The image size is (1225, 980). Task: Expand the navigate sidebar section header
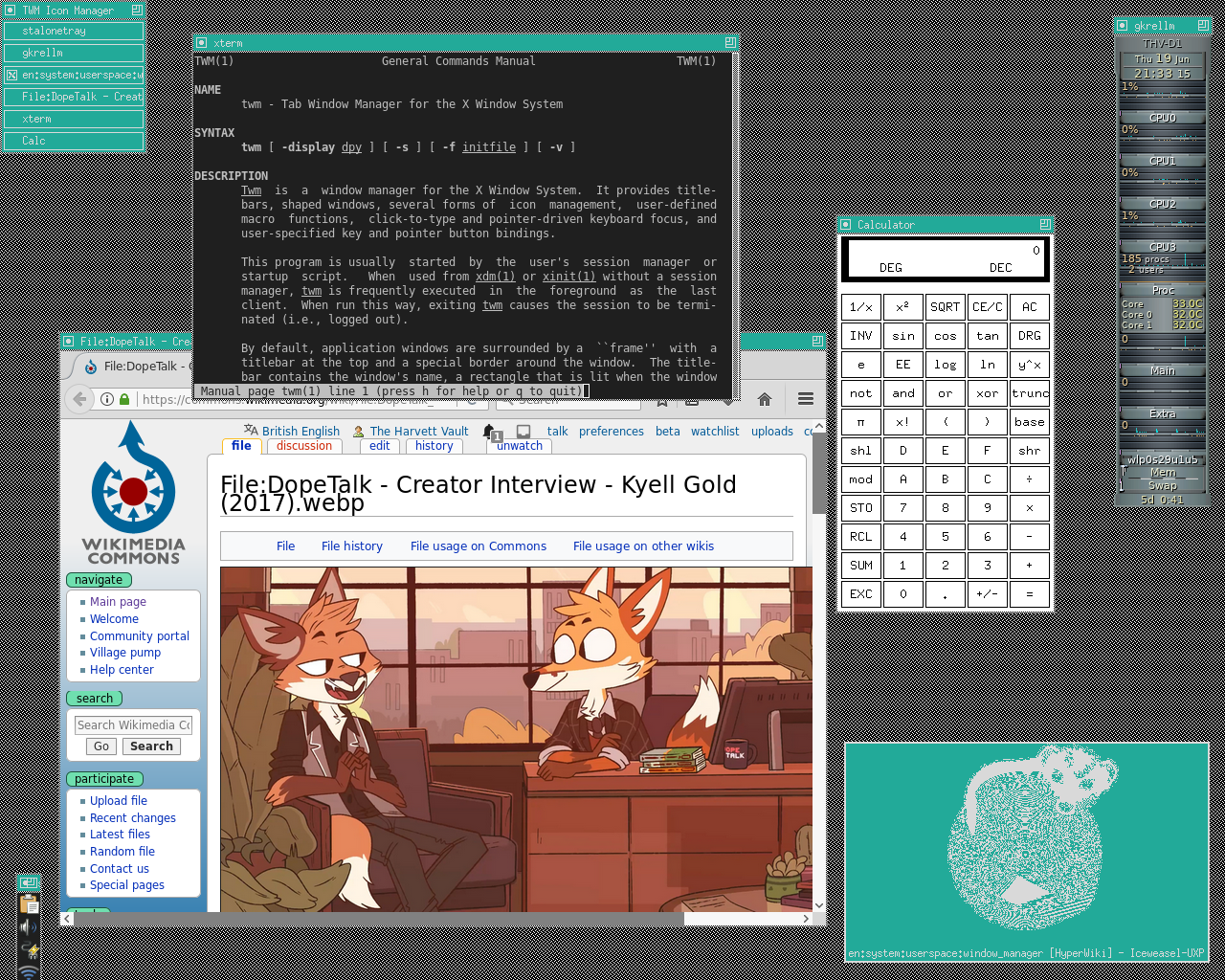pyautogui.click(x=99, y=580)
